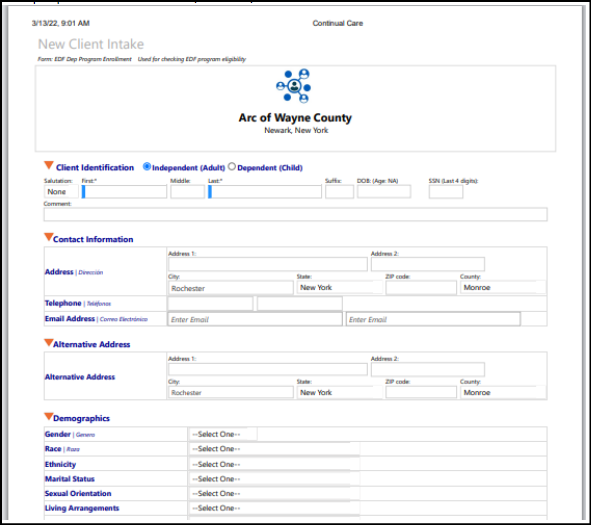Click the 3/13/22, 9:01 AM timestamp
Image resolution: width=591 pixels, height=525 pixels.
61,23
